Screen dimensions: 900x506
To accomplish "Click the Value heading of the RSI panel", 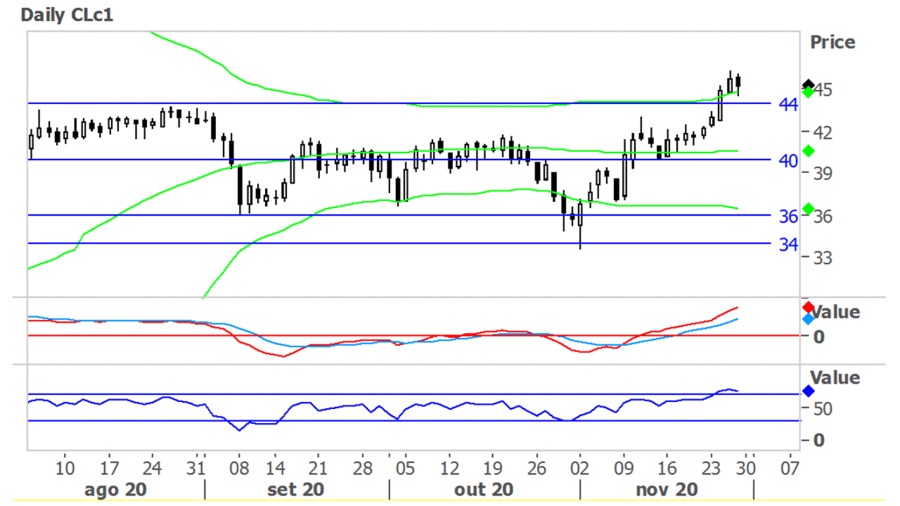I will 835,377.
